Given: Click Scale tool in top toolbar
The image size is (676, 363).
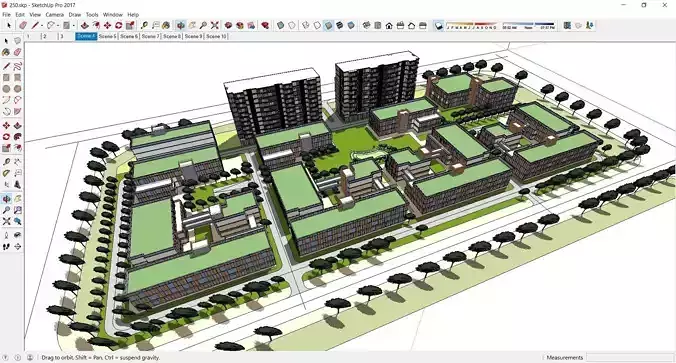Looking at the screenshot, I should click(130, 25).
